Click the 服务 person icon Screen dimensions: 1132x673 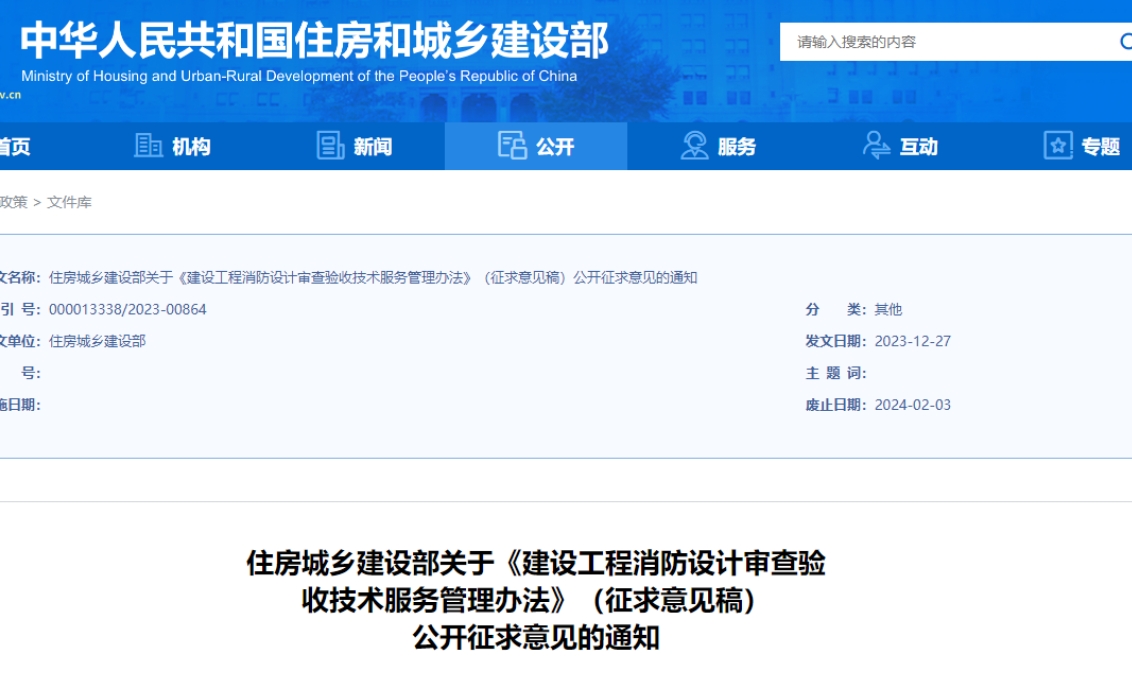tap(695, 146)
